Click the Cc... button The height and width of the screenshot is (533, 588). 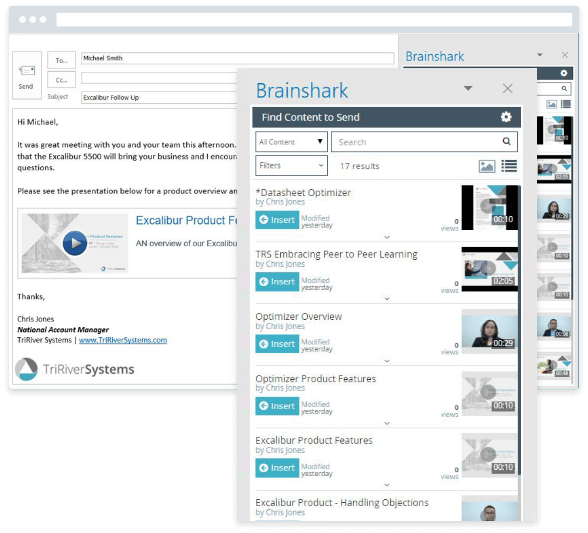pos(62,80)
